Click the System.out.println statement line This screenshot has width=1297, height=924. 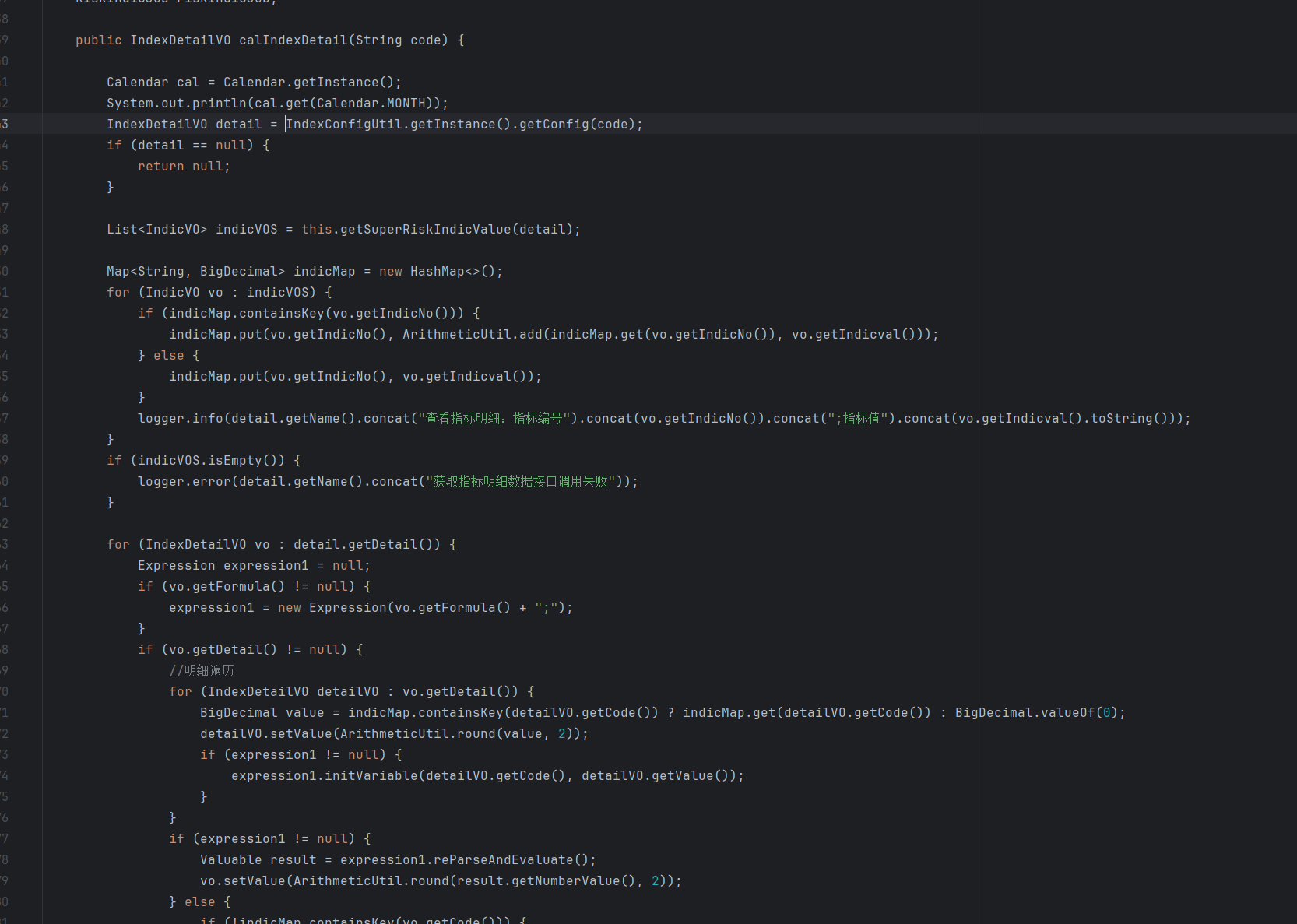tap(277, 103)
